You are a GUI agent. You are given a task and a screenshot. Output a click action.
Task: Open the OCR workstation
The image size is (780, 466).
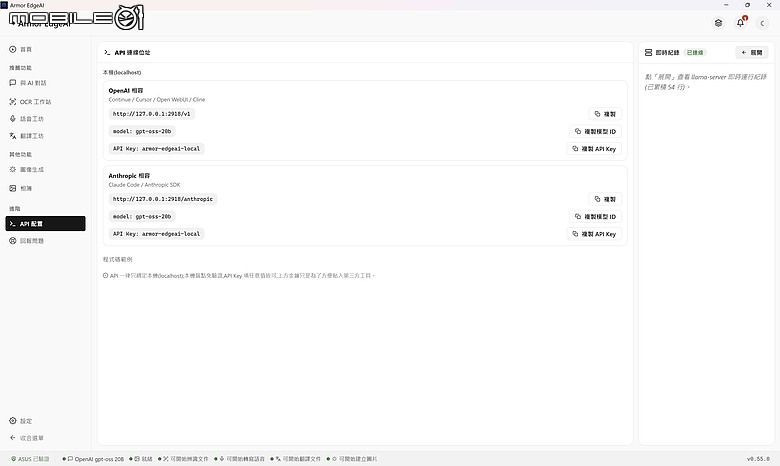[30, 101]
